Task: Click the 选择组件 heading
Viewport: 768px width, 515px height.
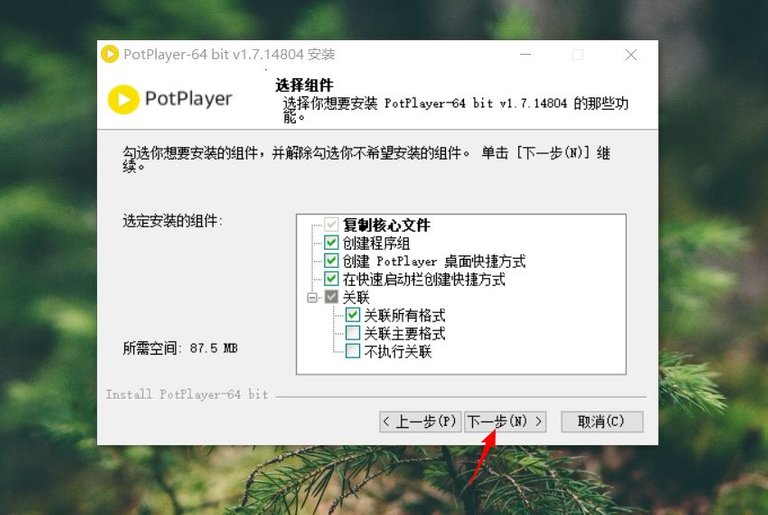Action: tap(304, 85)
